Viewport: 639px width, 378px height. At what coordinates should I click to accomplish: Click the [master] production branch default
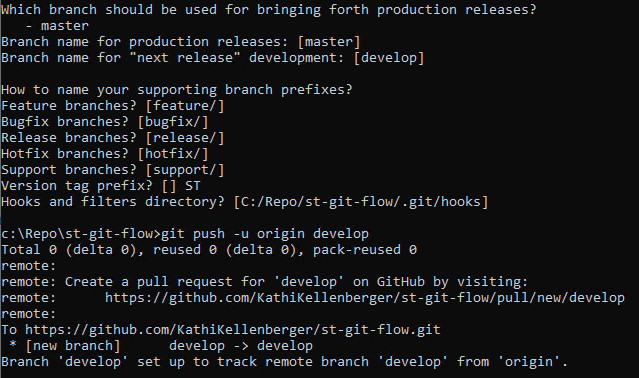329,42
